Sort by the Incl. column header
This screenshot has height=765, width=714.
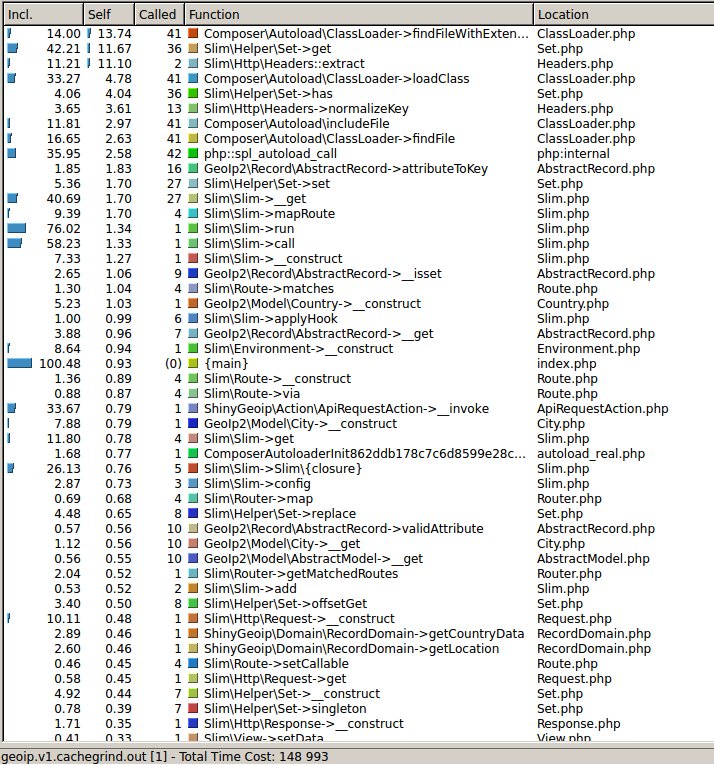43,15
